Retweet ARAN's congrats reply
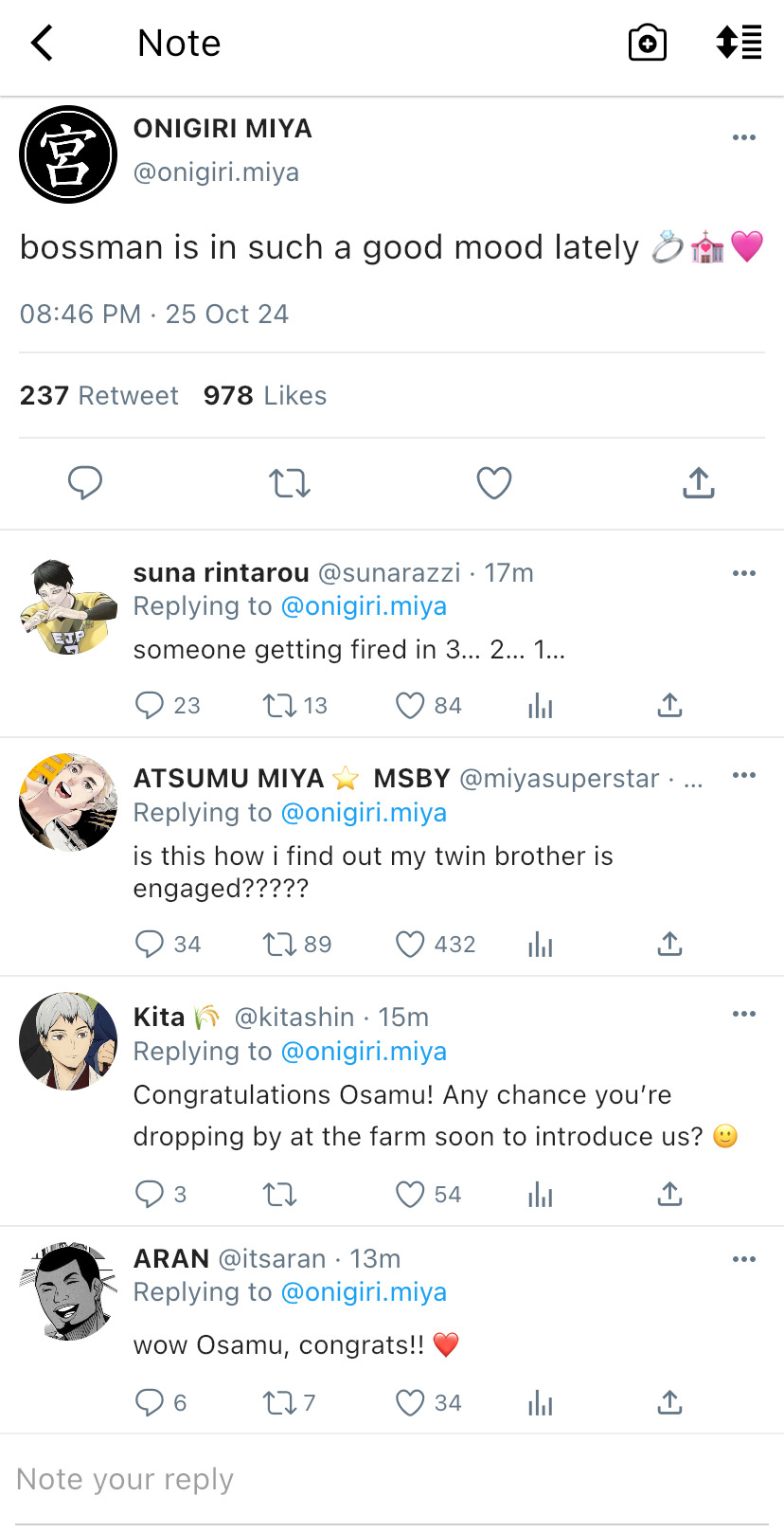Image resolution: width=784 pixels, height=1532 pixels. pos(280,1403)
